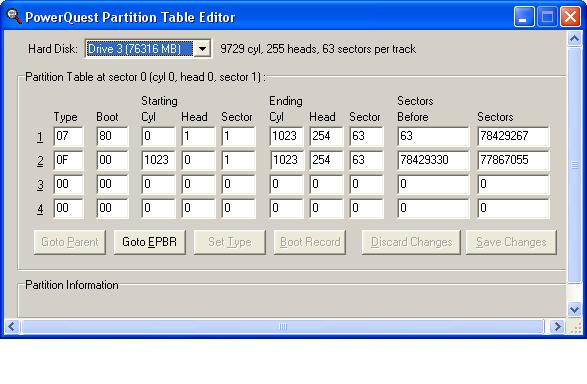This screenshot has width=587, height=384.
Task: Select partition row label 3
Action: pyautogui.click(x=40, y=185)
